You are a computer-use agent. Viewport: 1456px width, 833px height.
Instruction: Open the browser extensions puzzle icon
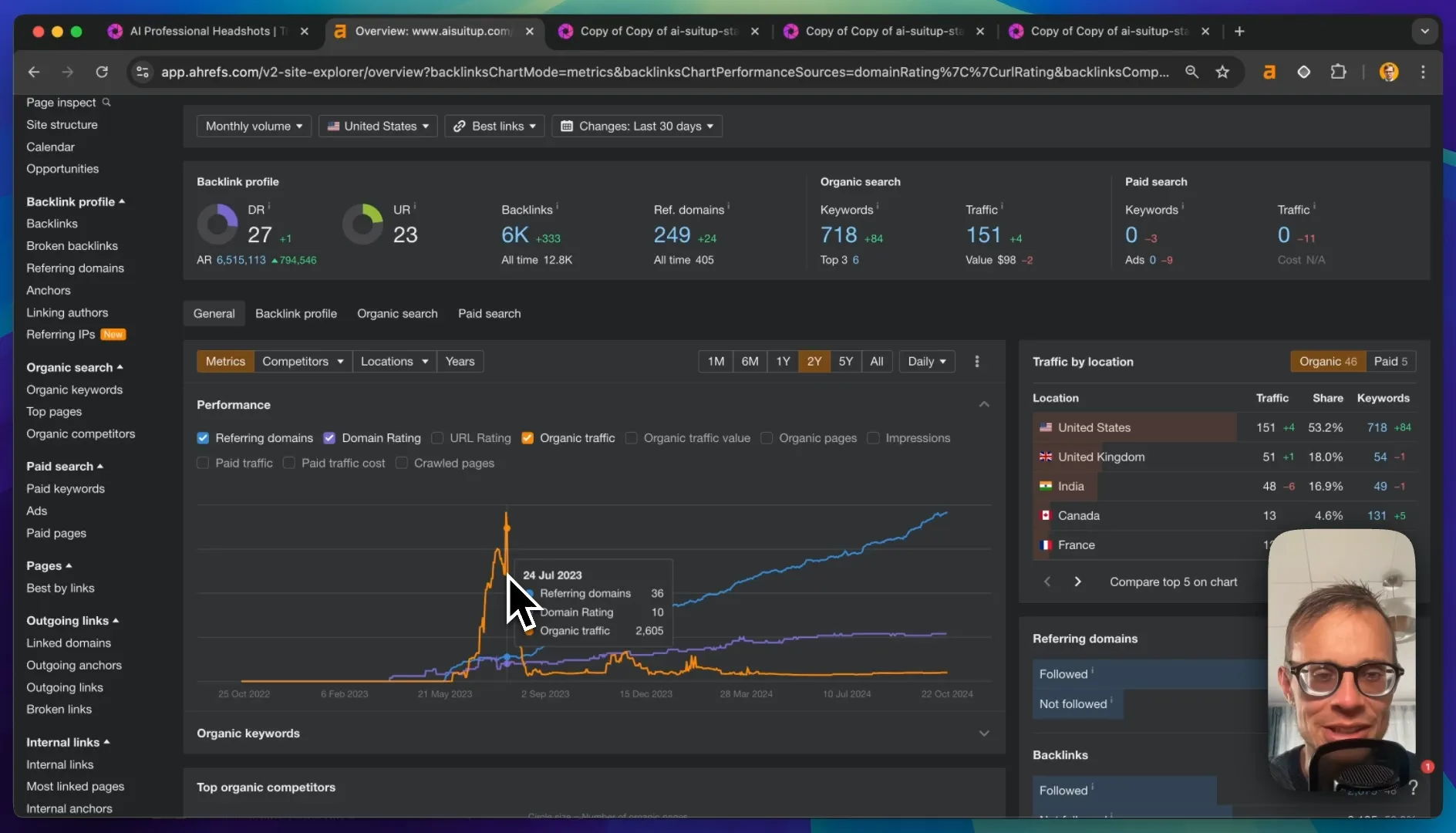pyautogui.click(x=1338, y=72)
